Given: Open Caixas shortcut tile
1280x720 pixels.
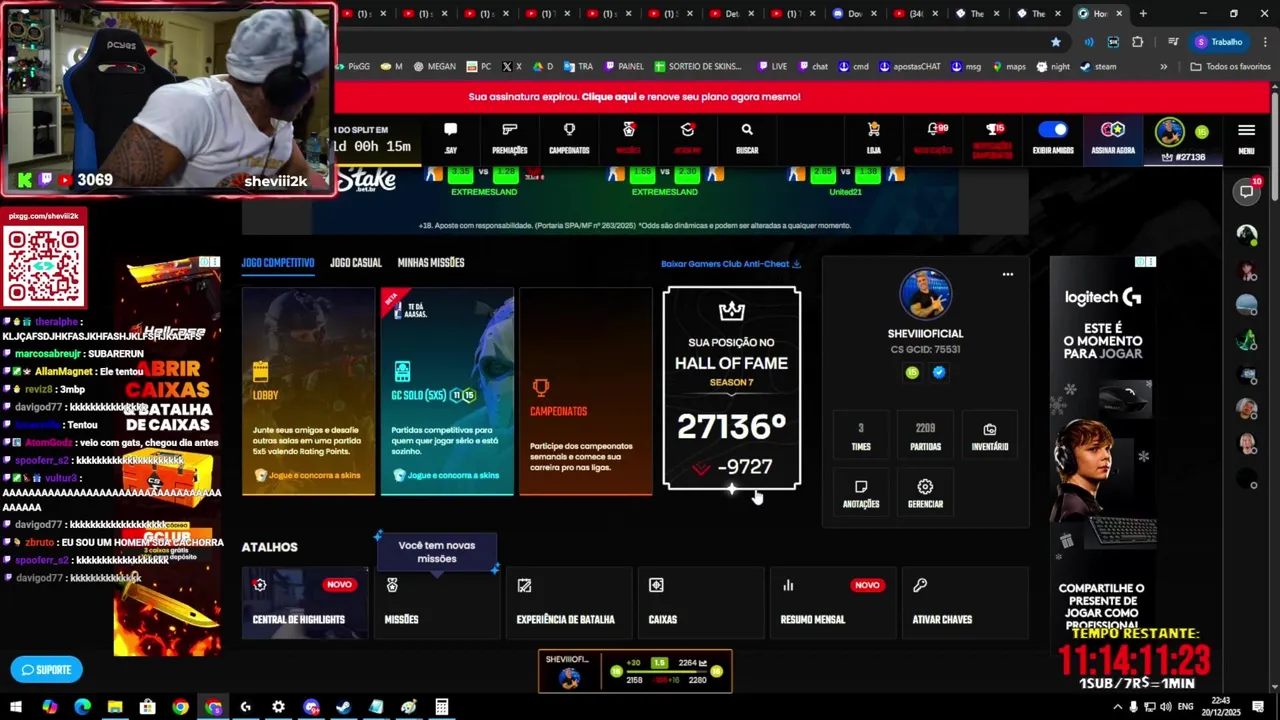Looking at the screenshot, I should [x=701, y=603].
